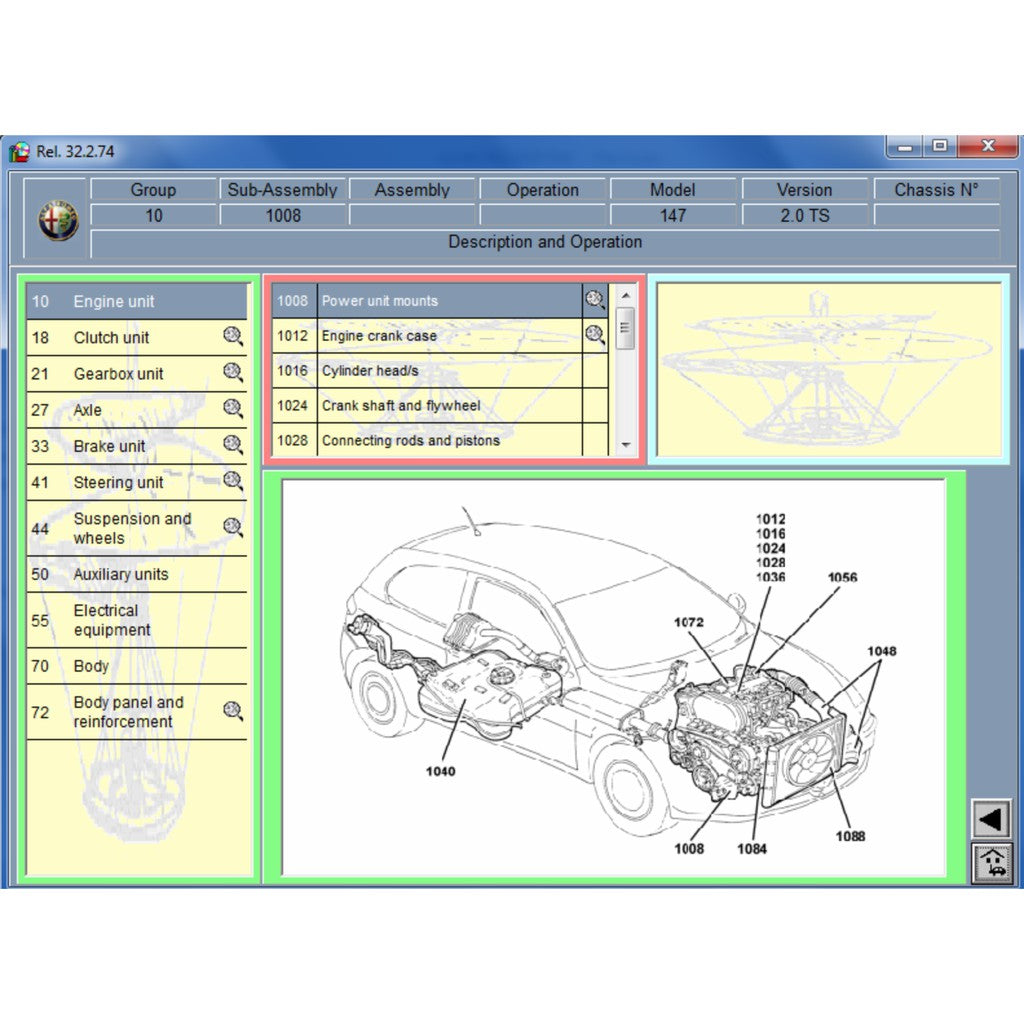This screenshot has width=1024, height=1024.
Task: Click magnifier icon next to Steering unit
Action: click(233, 481)
